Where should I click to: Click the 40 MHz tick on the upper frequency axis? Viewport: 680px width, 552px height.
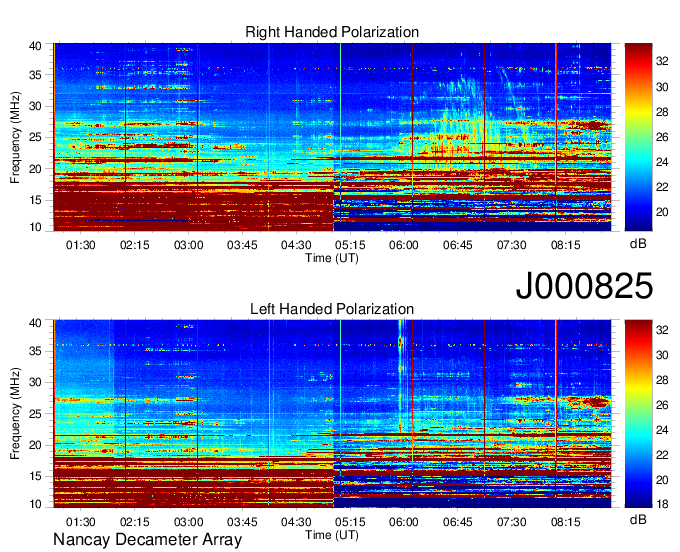point(35,46)
